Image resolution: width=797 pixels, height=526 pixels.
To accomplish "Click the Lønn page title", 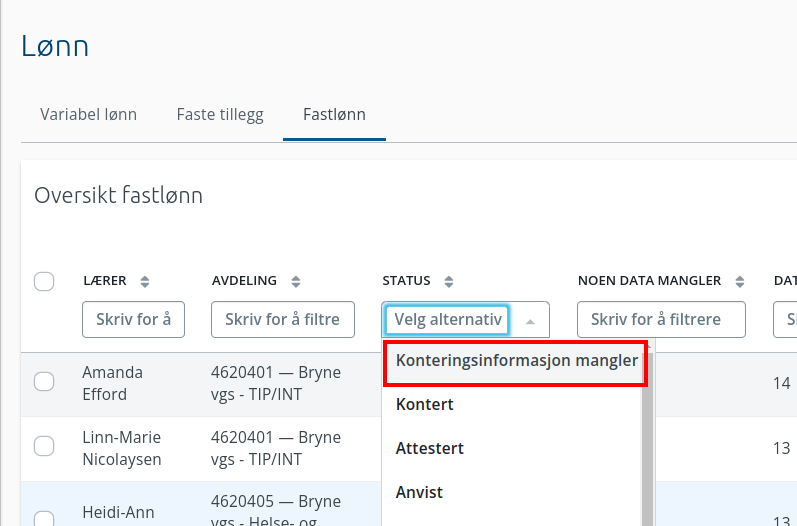I will click(55, 46).
